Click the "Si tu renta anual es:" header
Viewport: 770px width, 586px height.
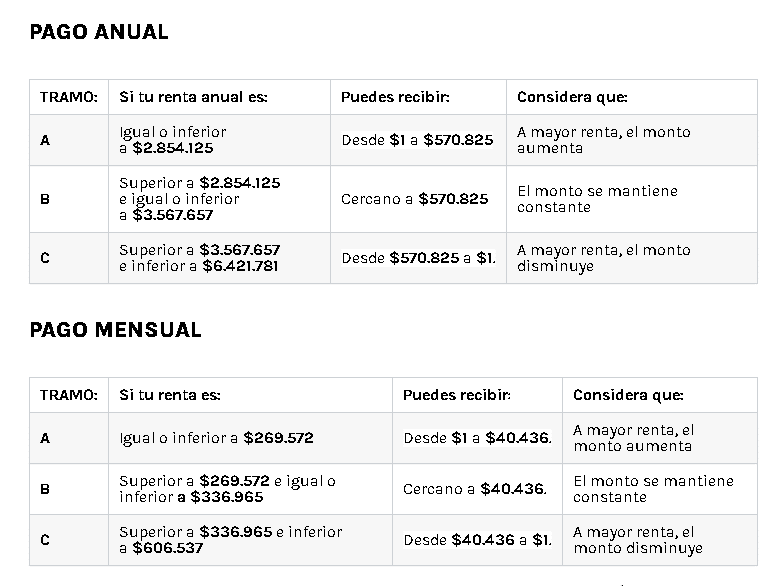tap(193, 97)
